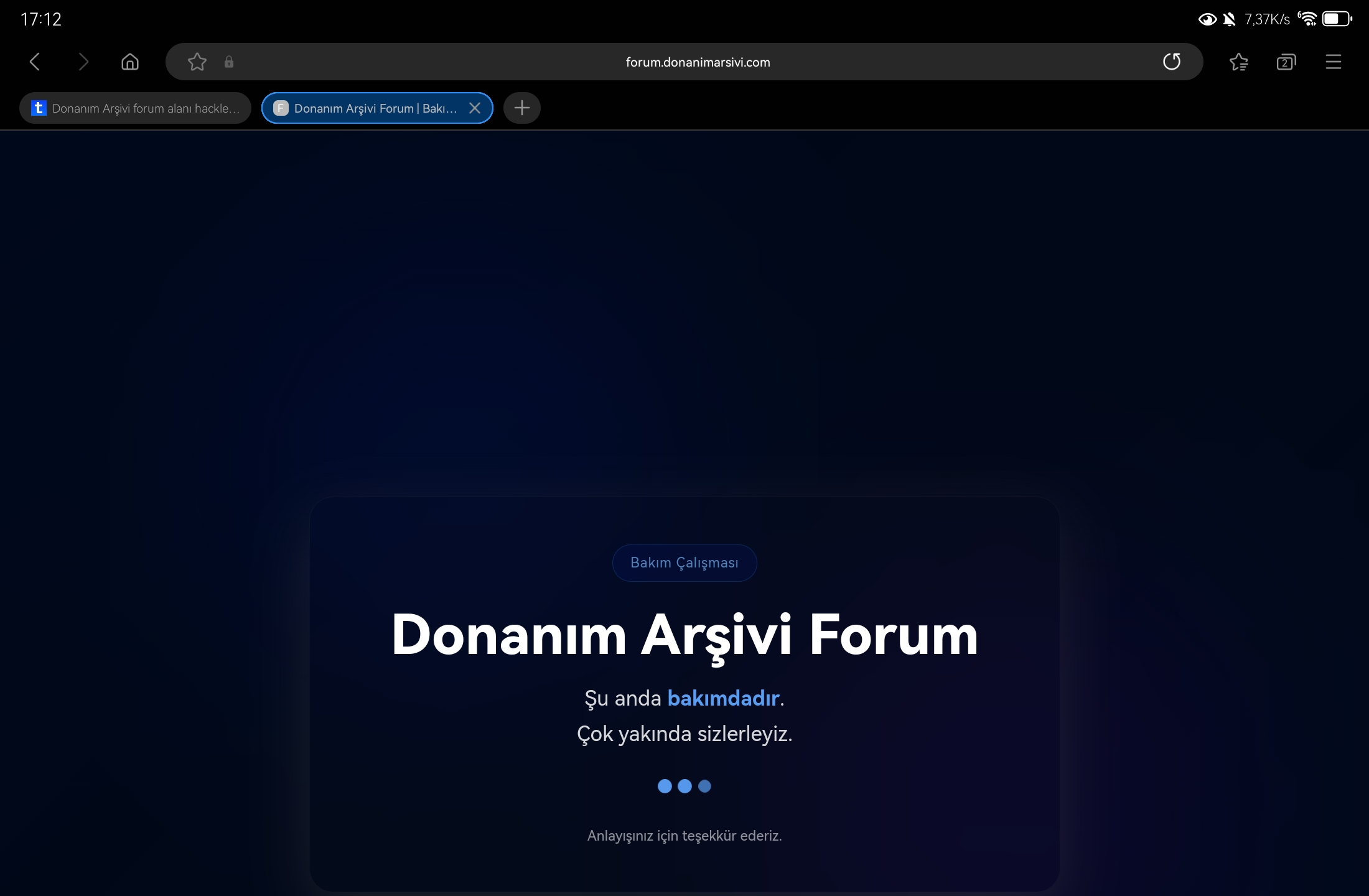Tap the Wi-Fi status icon

[1307, 19]
